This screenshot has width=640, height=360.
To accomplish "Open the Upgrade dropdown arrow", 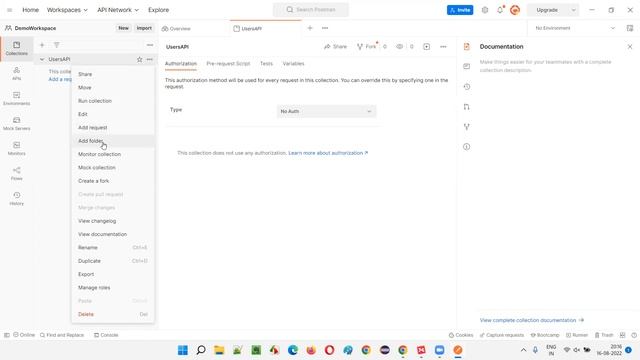I will (x=573, y=10).
